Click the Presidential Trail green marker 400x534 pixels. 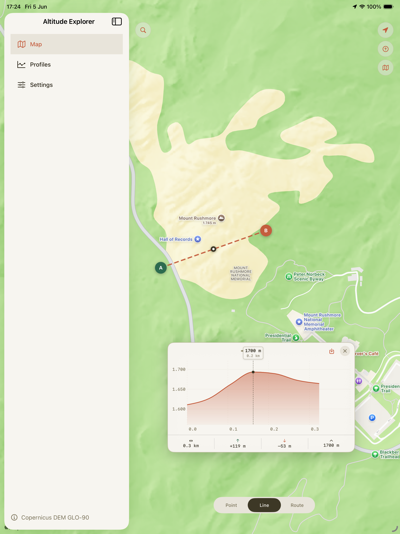click(x=296, y=337)
